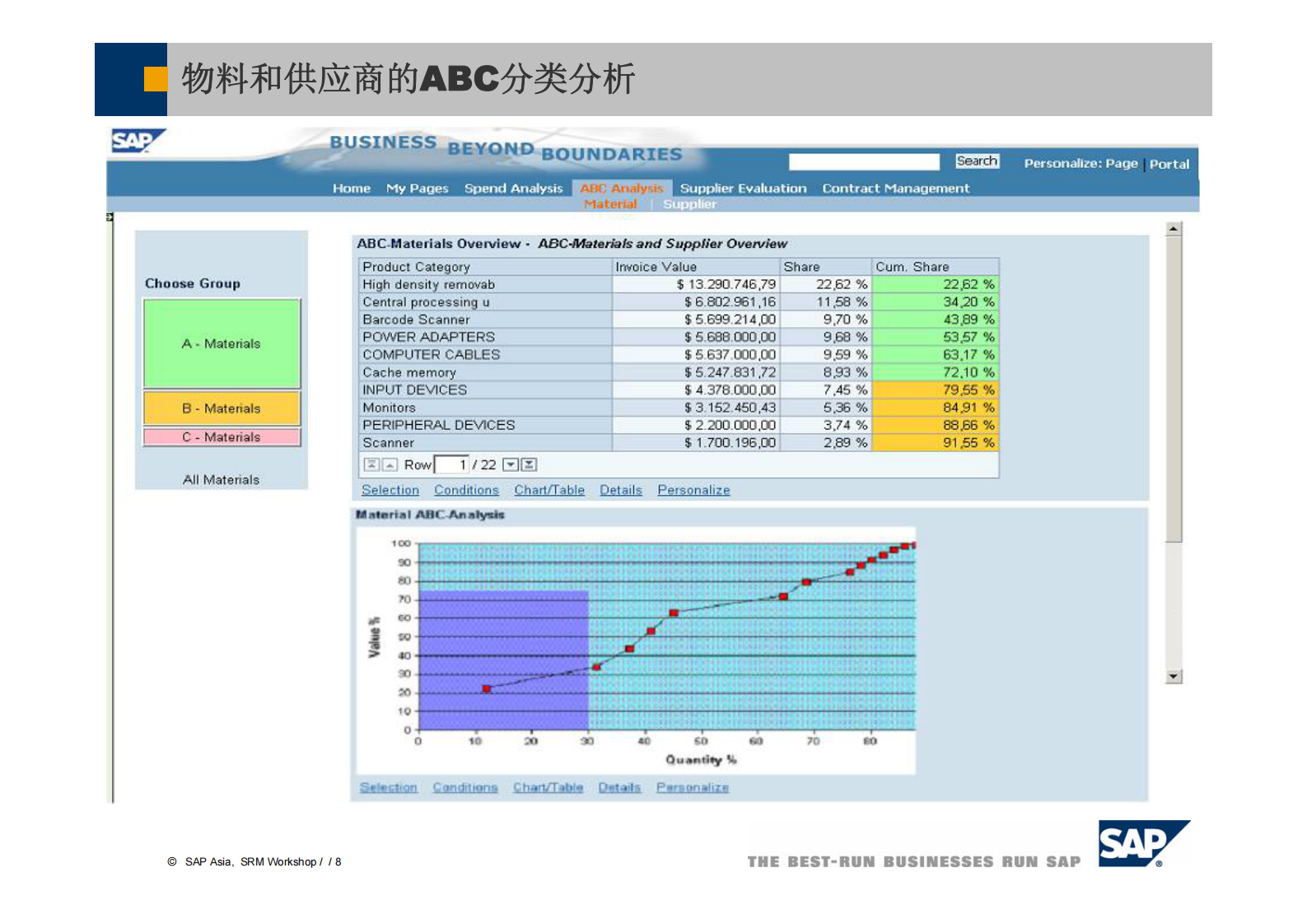Select the Barcode Scanner row

(x=679, y=320)
